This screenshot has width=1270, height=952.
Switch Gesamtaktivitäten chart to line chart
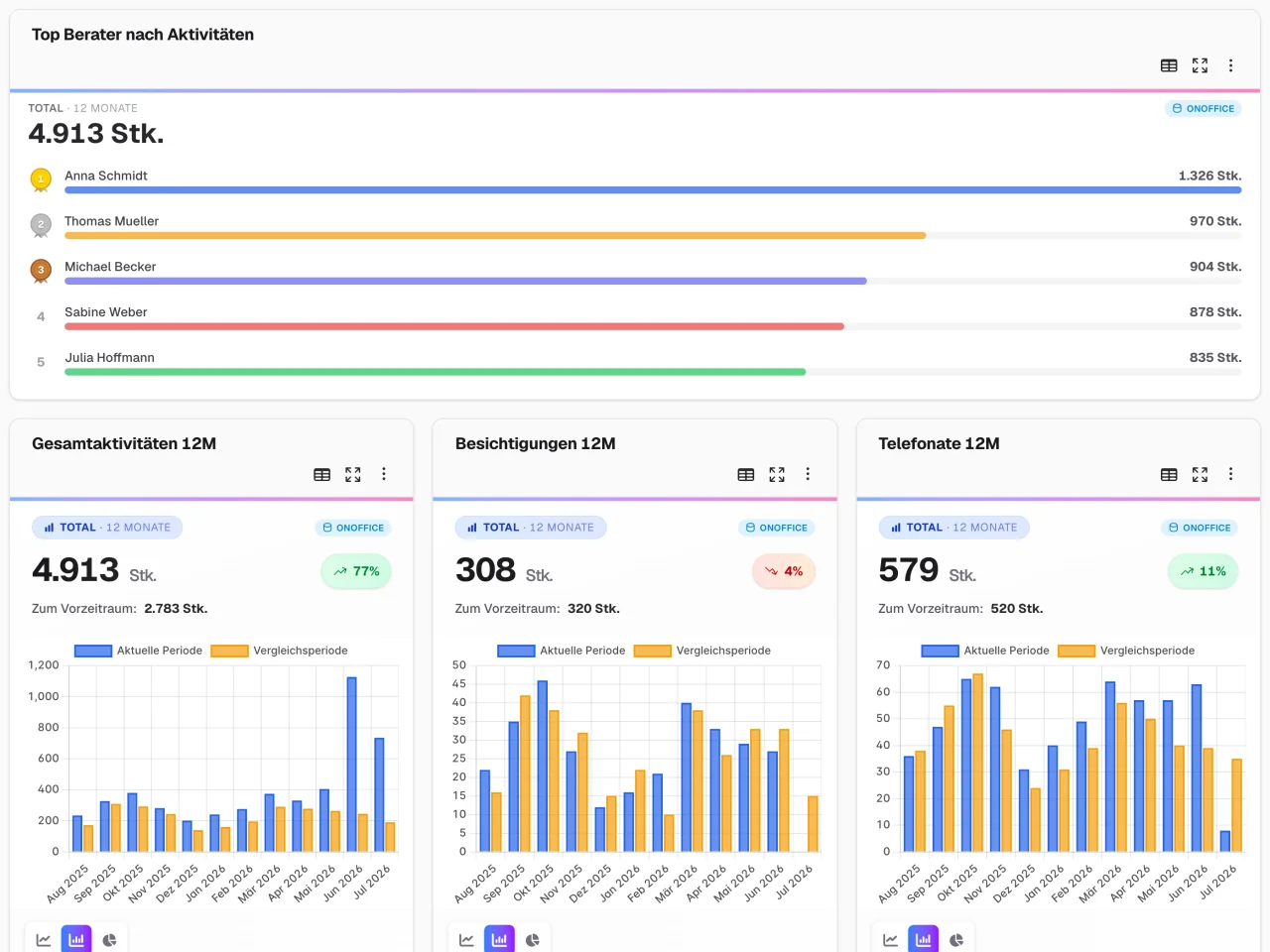44,940
